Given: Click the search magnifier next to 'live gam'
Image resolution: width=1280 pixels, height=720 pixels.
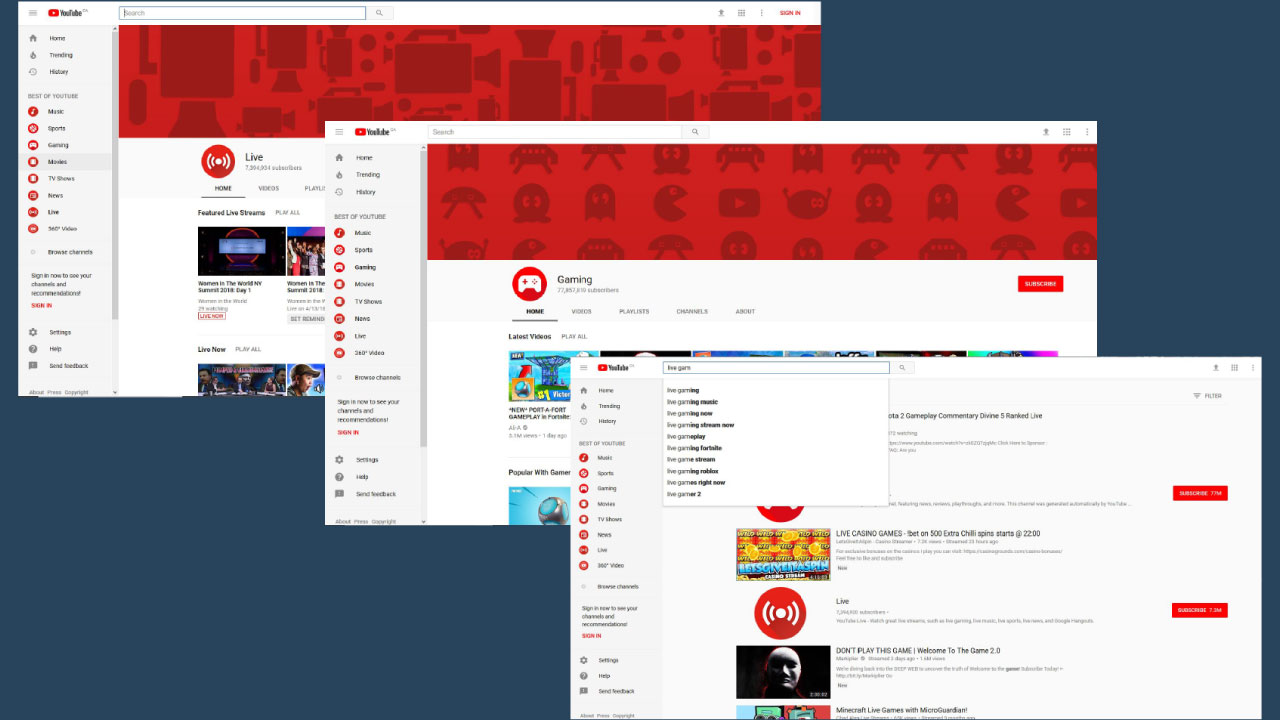Looking at the screenshot, I should pyautogui.click(x=902, y=368).
